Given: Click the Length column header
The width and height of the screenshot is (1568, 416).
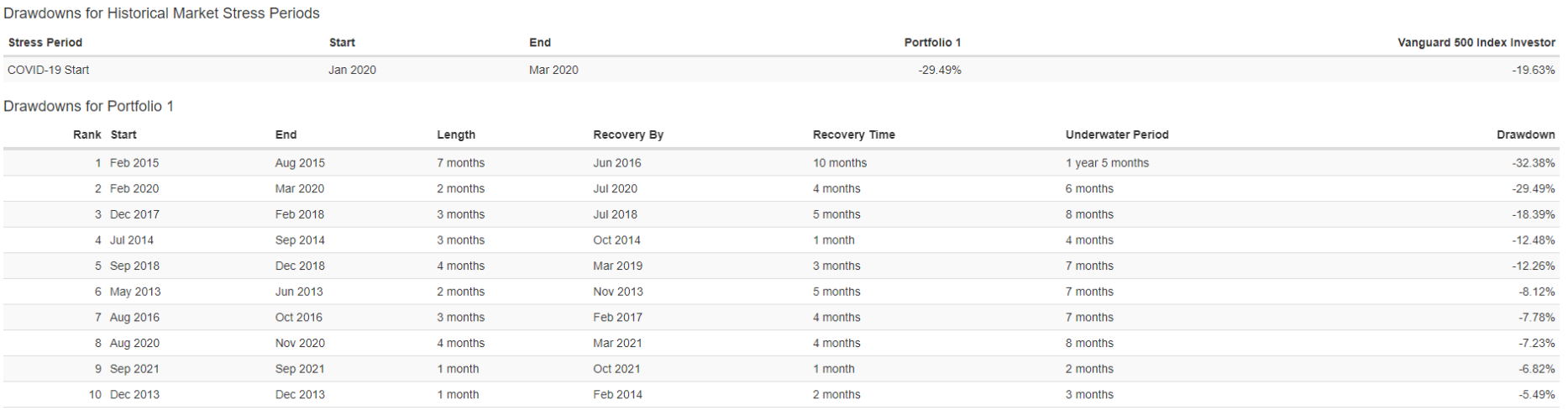Looking at the screenshot, I should tap(456, 134).
